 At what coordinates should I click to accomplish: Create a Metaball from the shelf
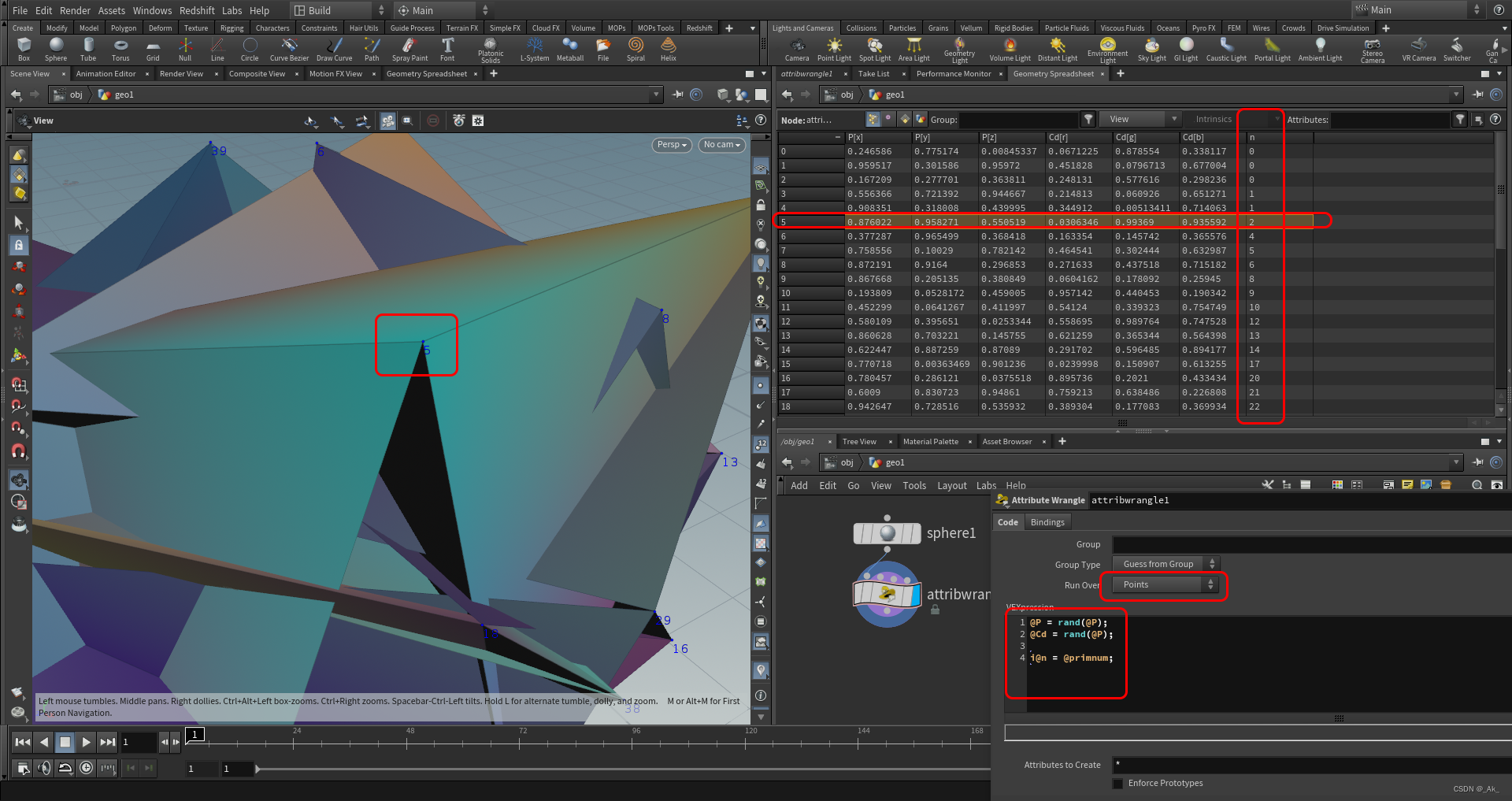(570, 49)
